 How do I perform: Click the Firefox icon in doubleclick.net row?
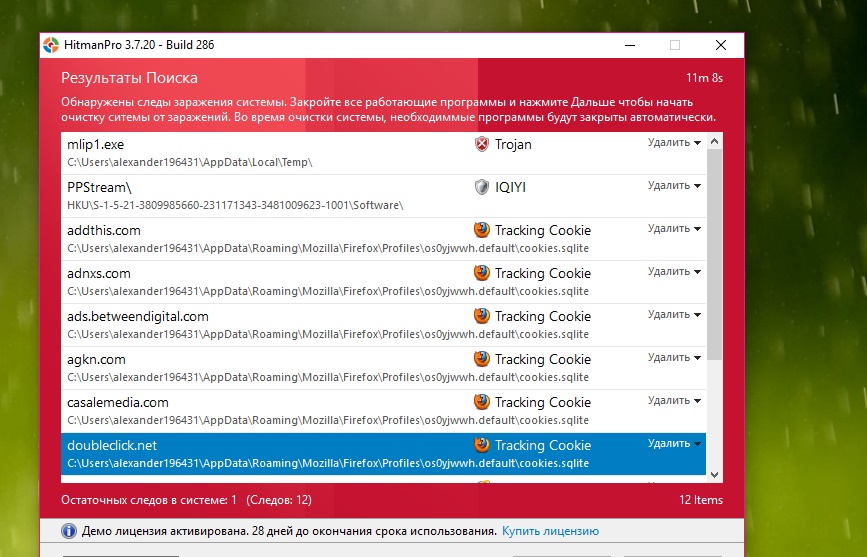click(x=482, y=445)
